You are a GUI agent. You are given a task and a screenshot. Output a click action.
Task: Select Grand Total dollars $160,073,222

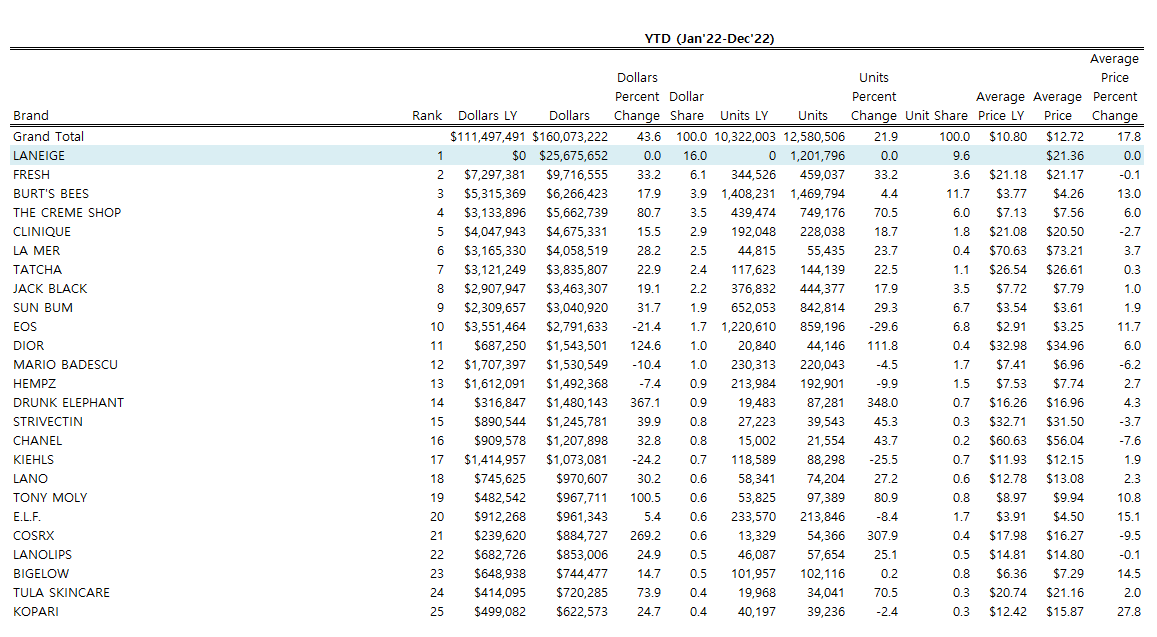(x=570, y=136)
